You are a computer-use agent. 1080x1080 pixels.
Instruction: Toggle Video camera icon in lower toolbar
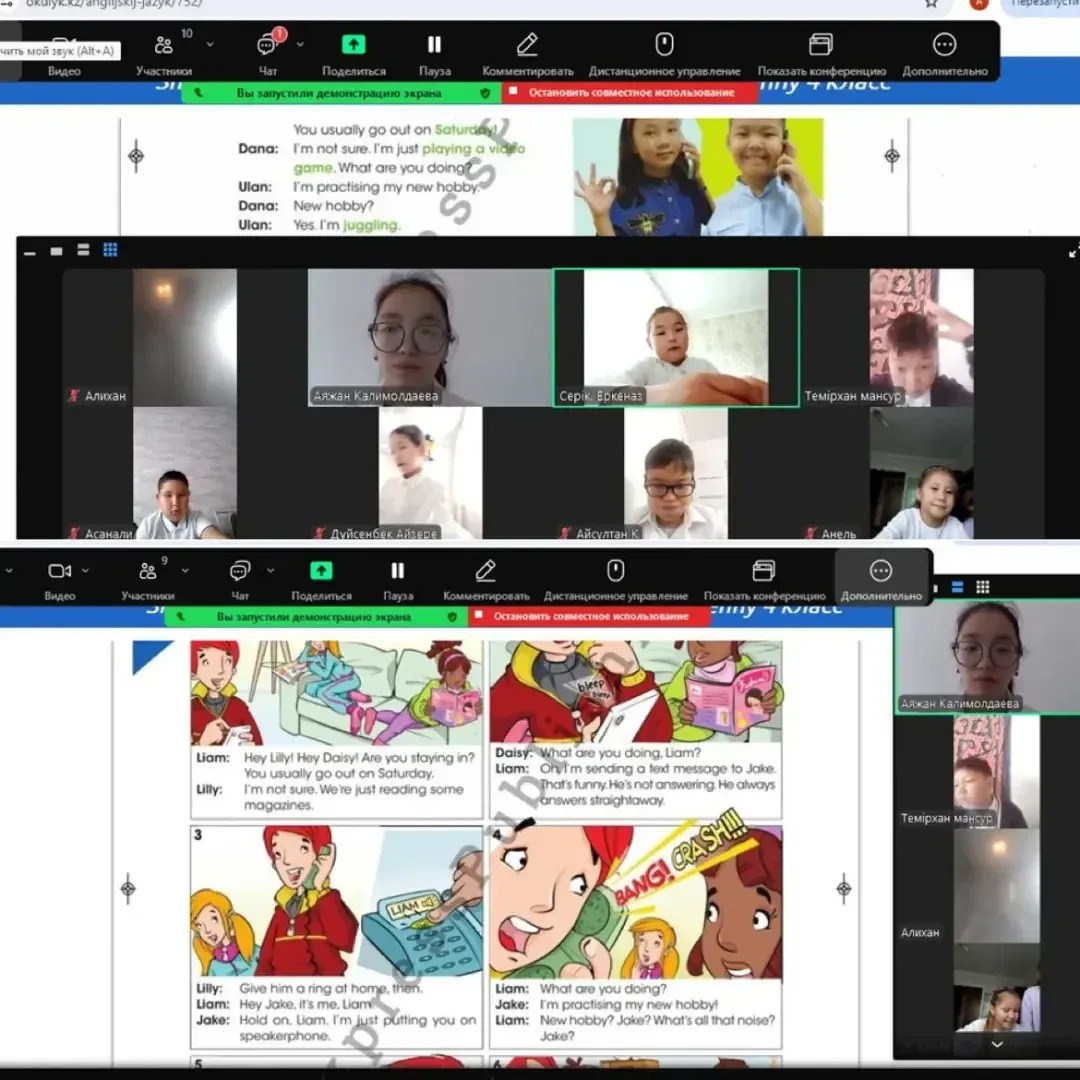[59, 571]
